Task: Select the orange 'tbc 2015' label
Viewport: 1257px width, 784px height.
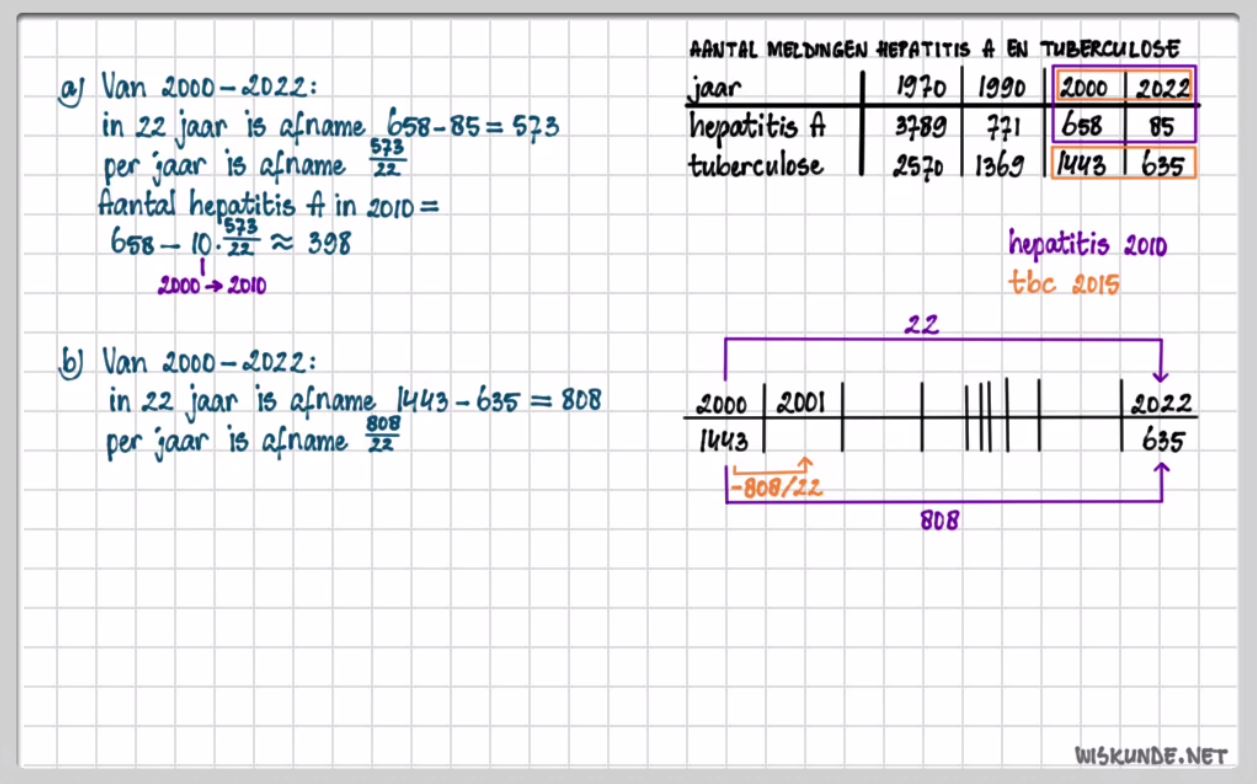Action: [1064, 284]
